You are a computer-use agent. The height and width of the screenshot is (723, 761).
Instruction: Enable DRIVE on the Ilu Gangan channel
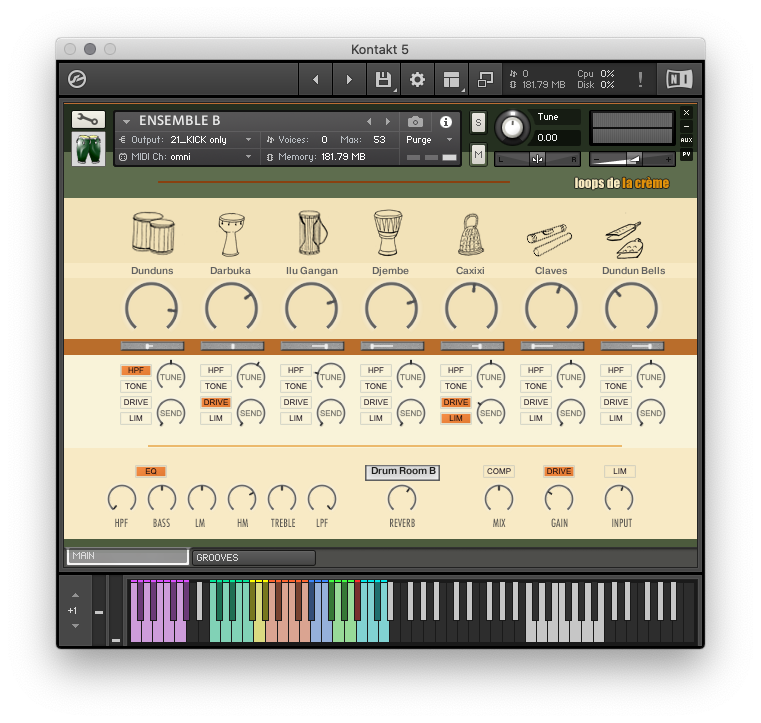[296, 402]
